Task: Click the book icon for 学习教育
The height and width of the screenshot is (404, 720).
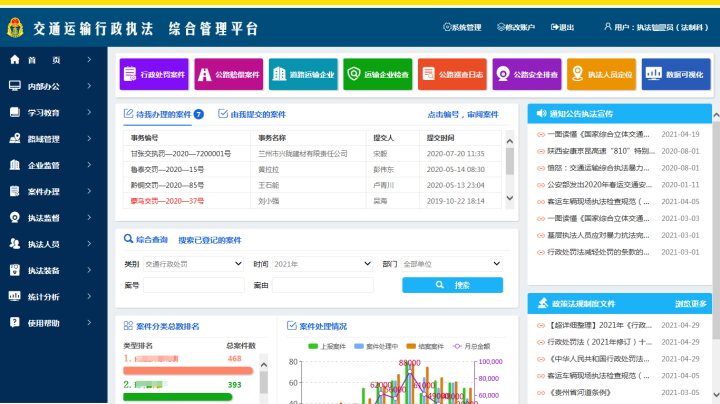Action: tap(15, 112)
